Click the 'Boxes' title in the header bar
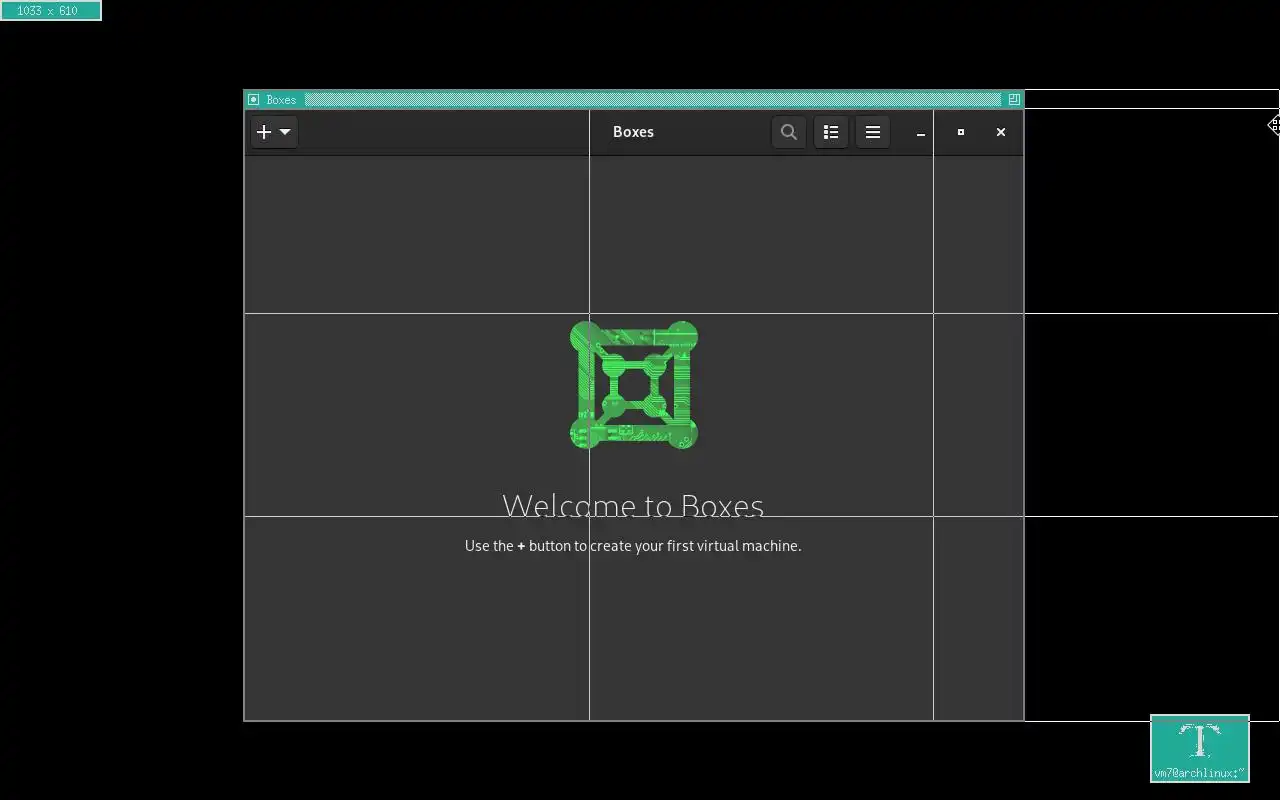Screen dimensions: 1280x800 pyautogui.click(x=633, y=132)
